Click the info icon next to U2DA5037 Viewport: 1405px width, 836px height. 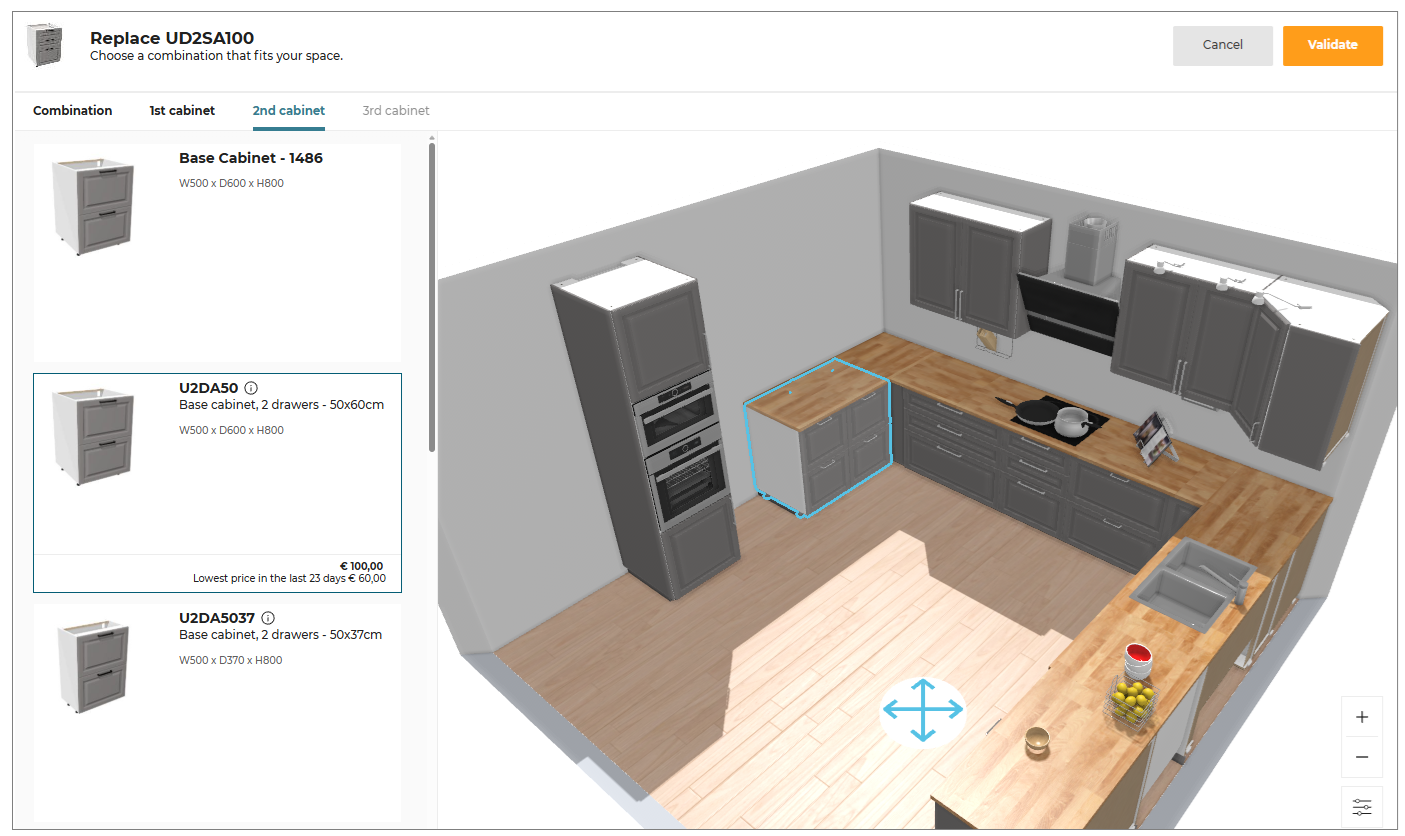[x=268, y=618]
